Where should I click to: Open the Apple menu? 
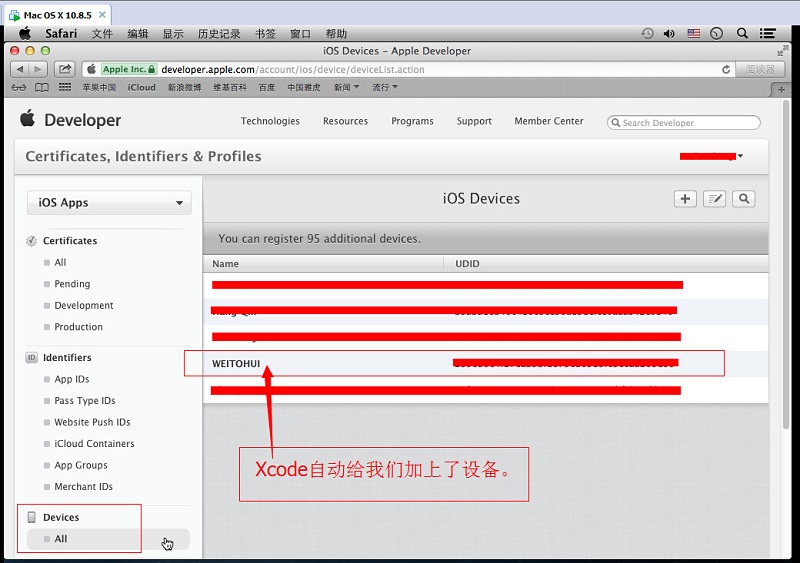click(24, 34)
